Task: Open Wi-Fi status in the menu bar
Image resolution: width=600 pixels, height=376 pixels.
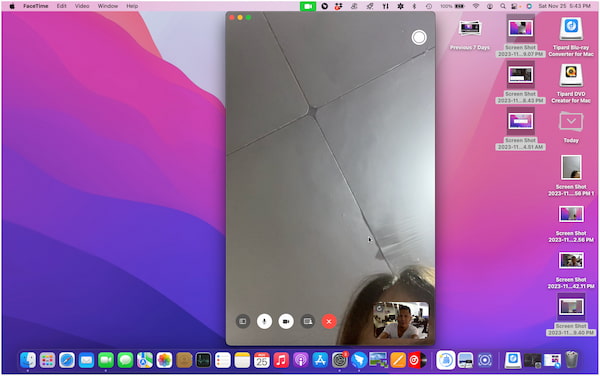Action: [476, 6]
